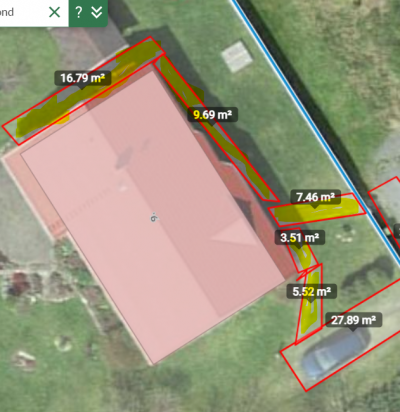The width and height of the screenshot is (400, 412).
Task: Pick the 5.52 m² measurement label
Action: [312, 292]
